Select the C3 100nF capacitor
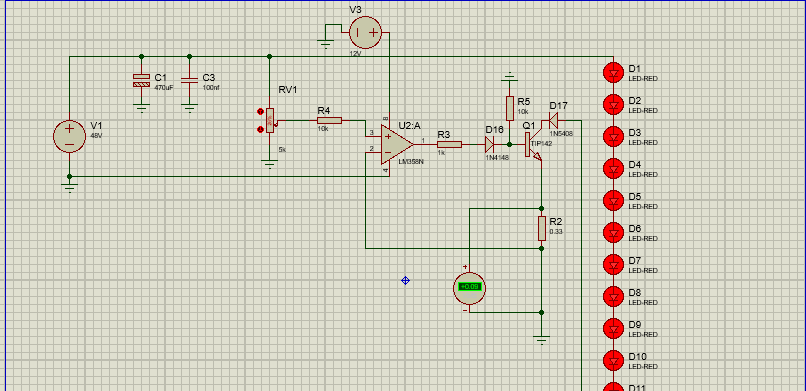 (x=189, y=80)
